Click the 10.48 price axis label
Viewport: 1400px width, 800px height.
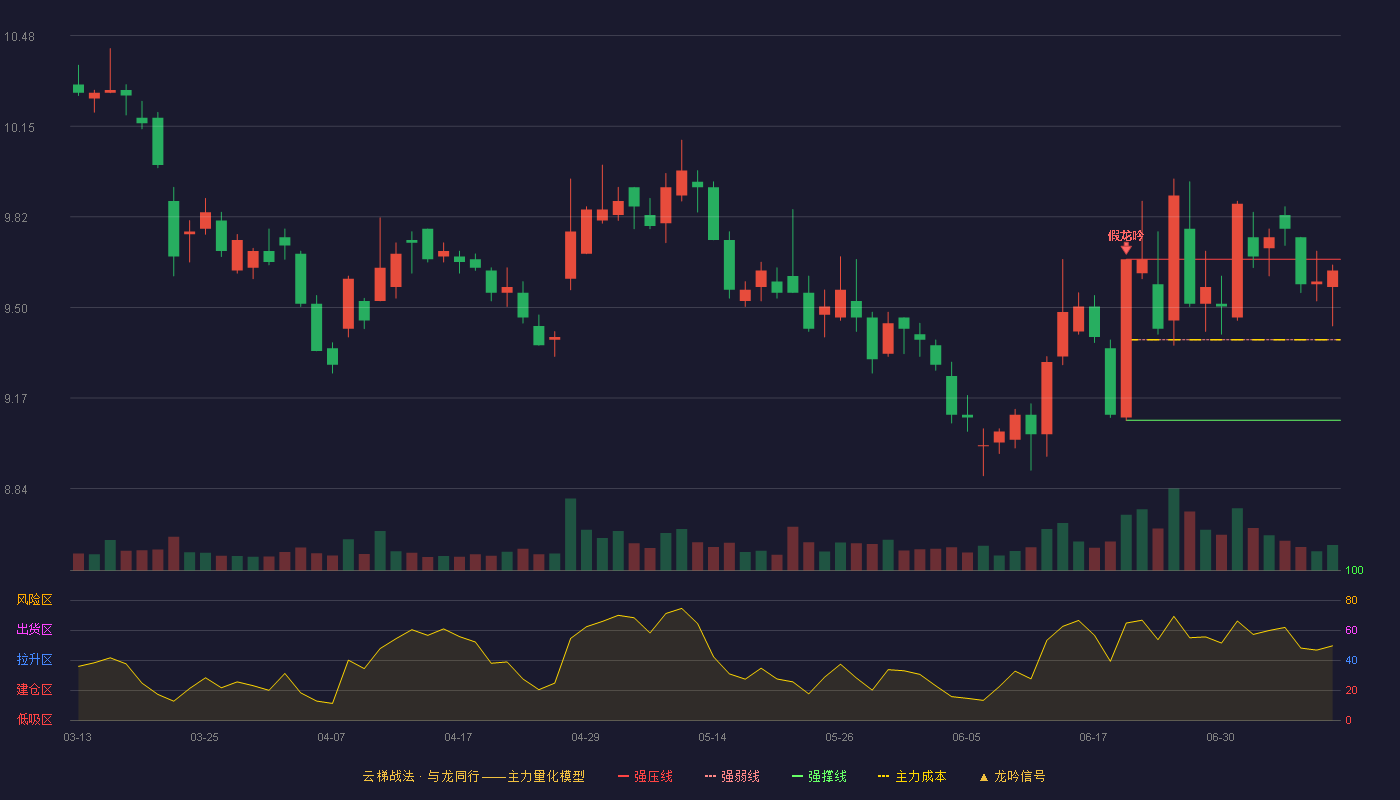[x=19, y=37]
